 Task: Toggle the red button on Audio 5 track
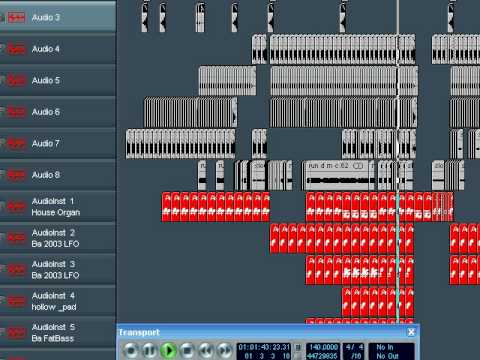pyautogui.click(x=16, y=80)
